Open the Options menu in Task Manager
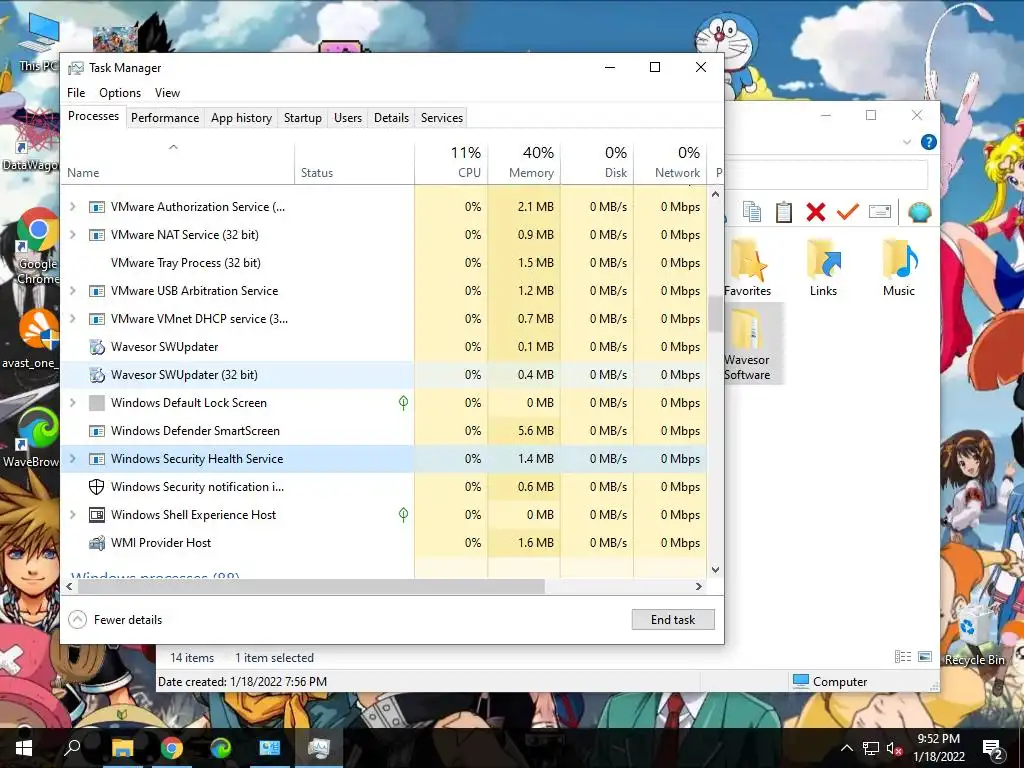 tap(120, 93)
